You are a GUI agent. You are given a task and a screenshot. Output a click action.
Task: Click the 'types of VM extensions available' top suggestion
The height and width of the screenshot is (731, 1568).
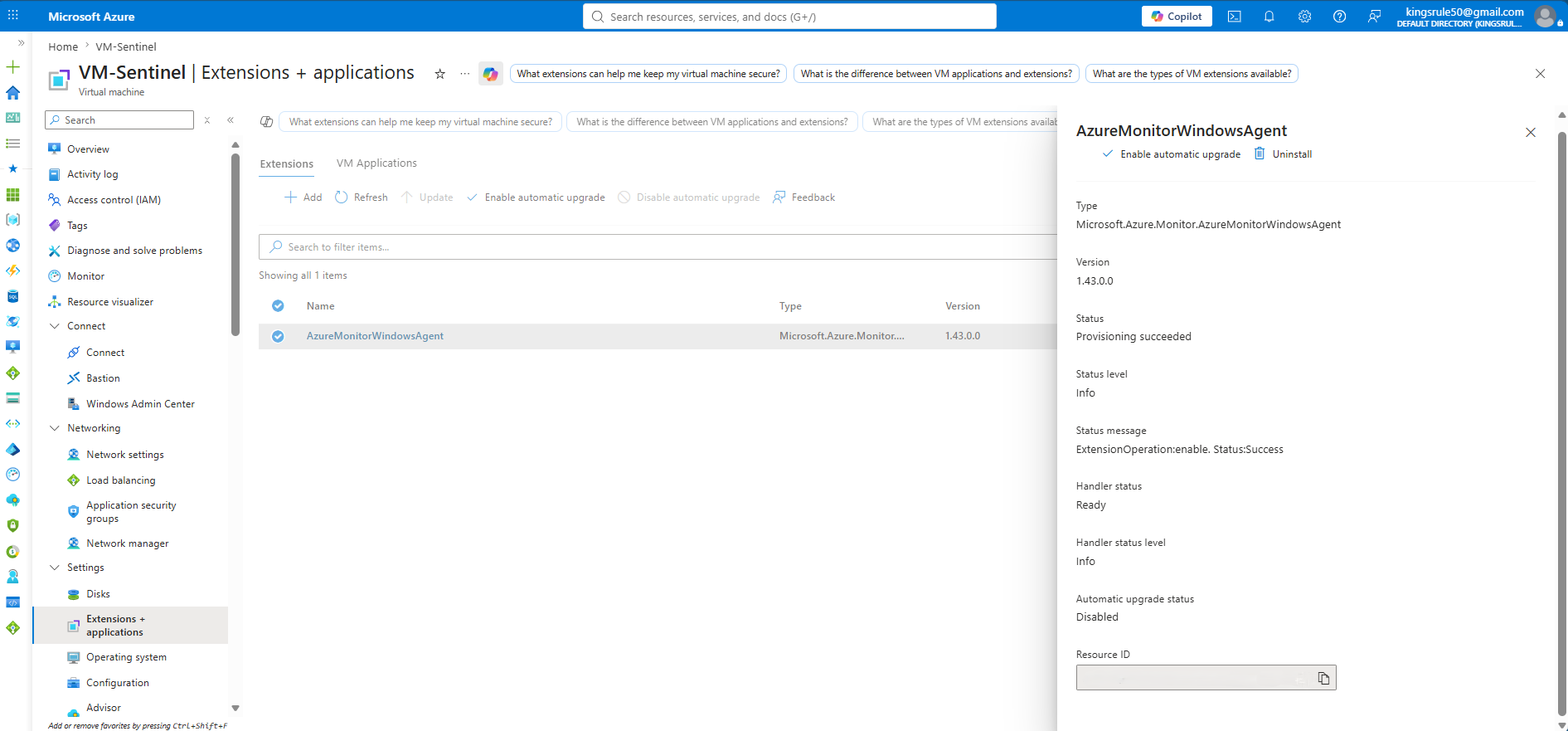pos(1192,74)
